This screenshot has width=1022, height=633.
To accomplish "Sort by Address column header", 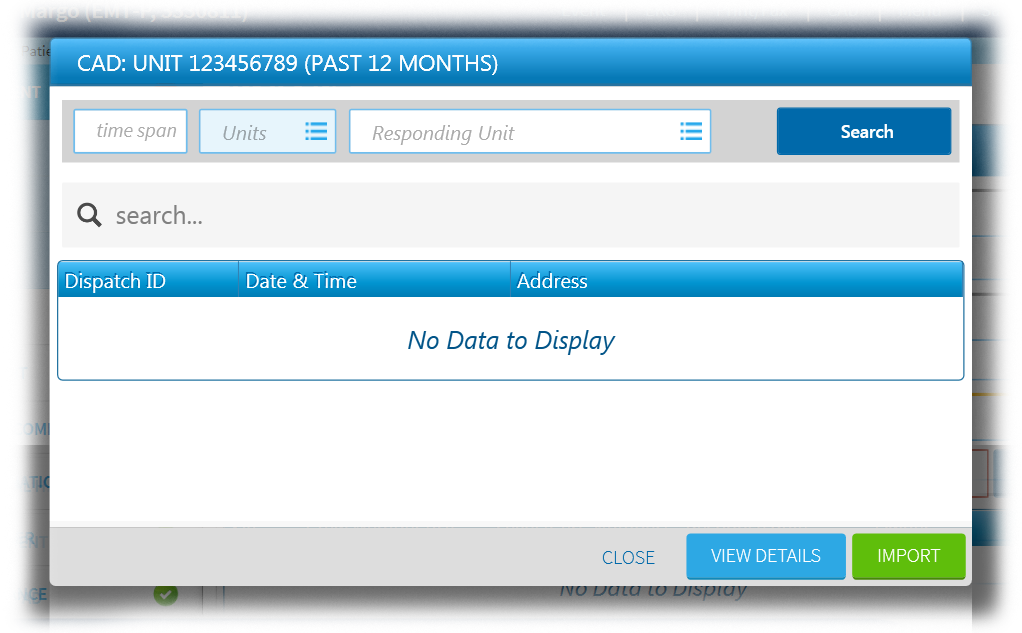I will tap(737, 280).
